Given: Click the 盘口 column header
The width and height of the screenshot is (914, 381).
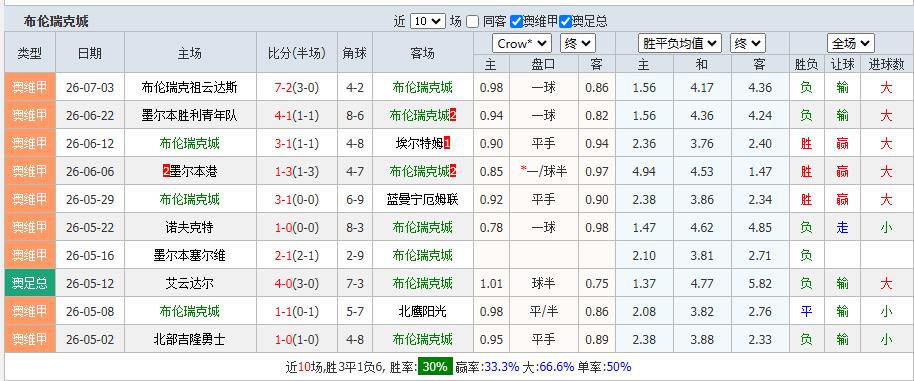Looking at the screenshot, I should click(543, 65).
